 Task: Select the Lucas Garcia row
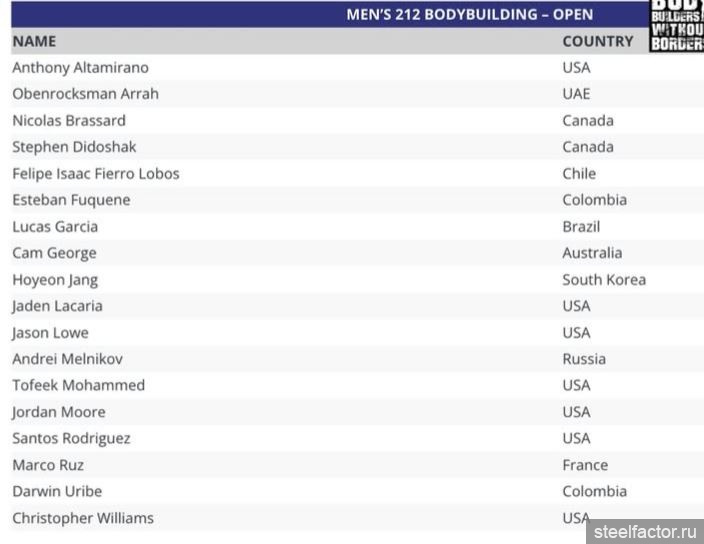click(55, 227)
